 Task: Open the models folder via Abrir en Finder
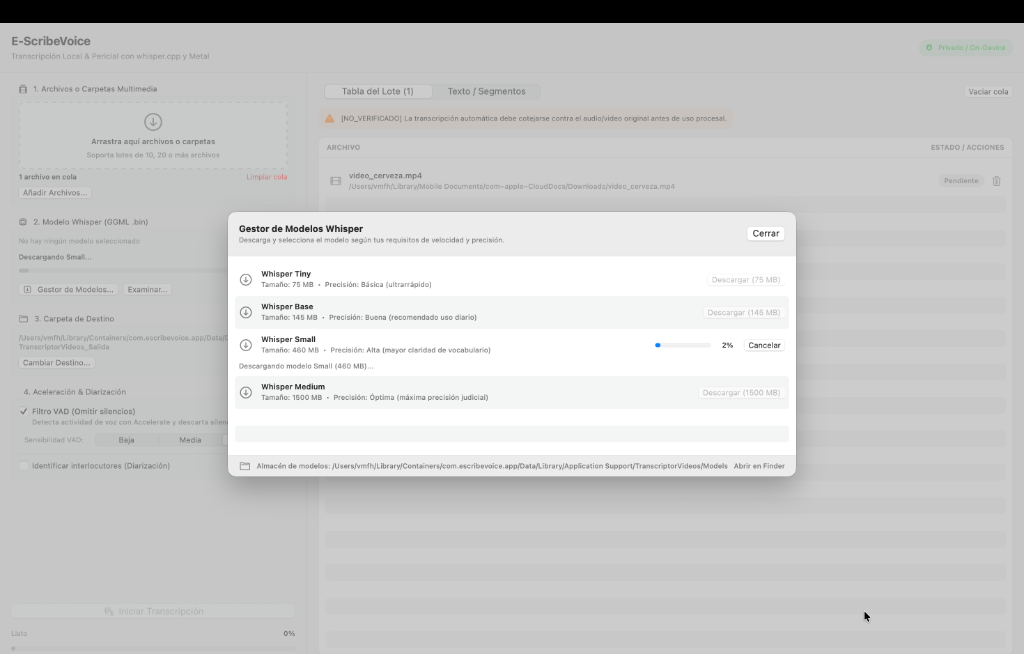coord(759,466)
